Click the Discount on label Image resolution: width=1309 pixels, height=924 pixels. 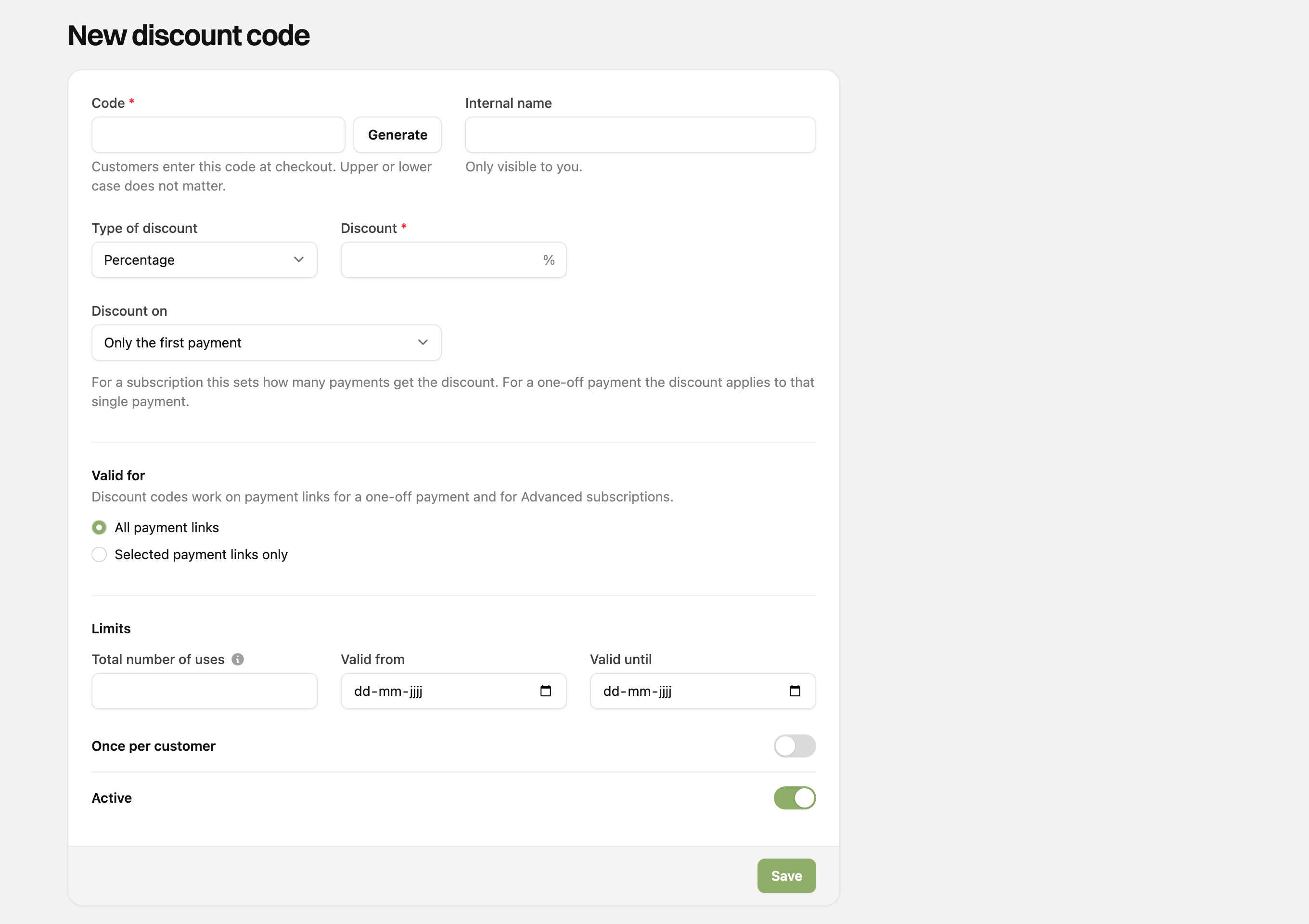coord(129,311)
